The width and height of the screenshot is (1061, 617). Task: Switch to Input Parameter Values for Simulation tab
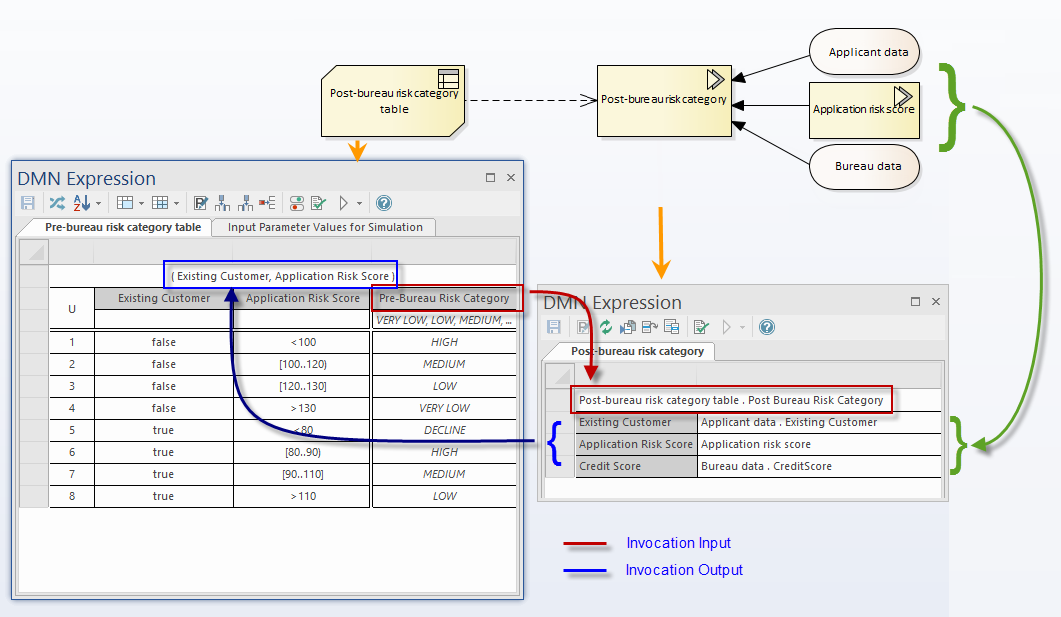[x=325, y=227]
